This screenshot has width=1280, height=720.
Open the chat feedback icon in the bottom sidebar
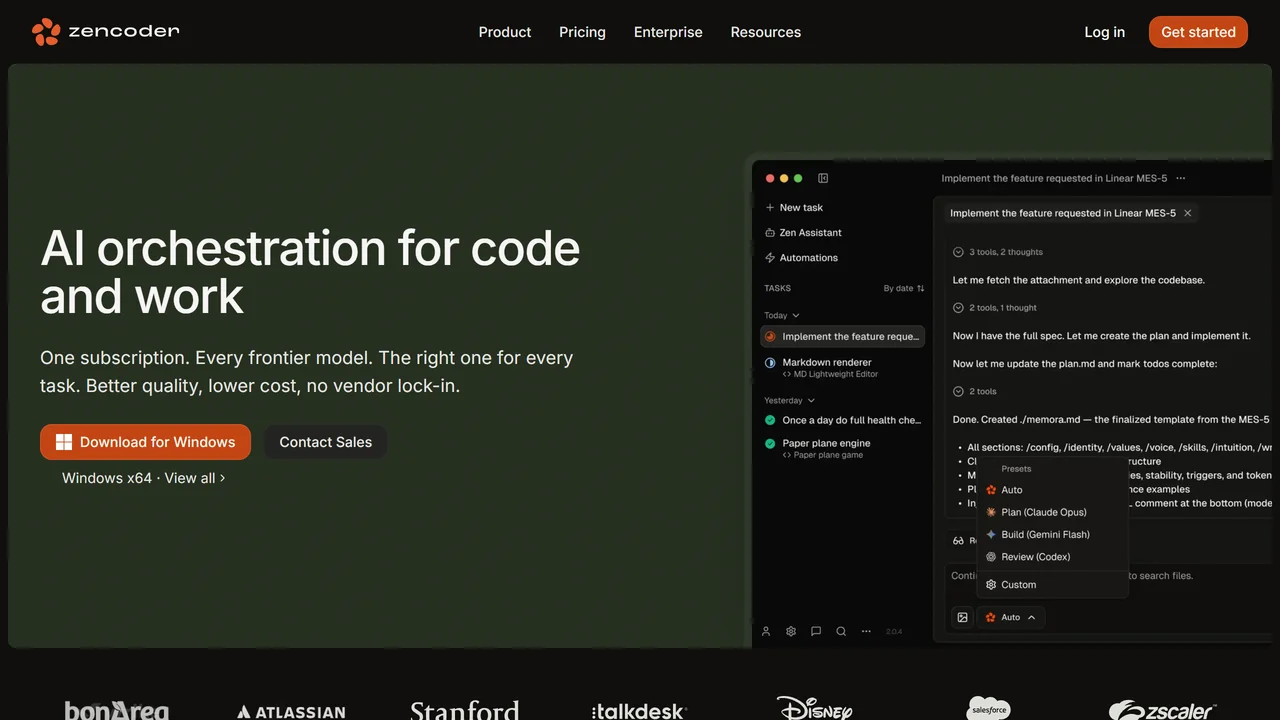point(816,631)
